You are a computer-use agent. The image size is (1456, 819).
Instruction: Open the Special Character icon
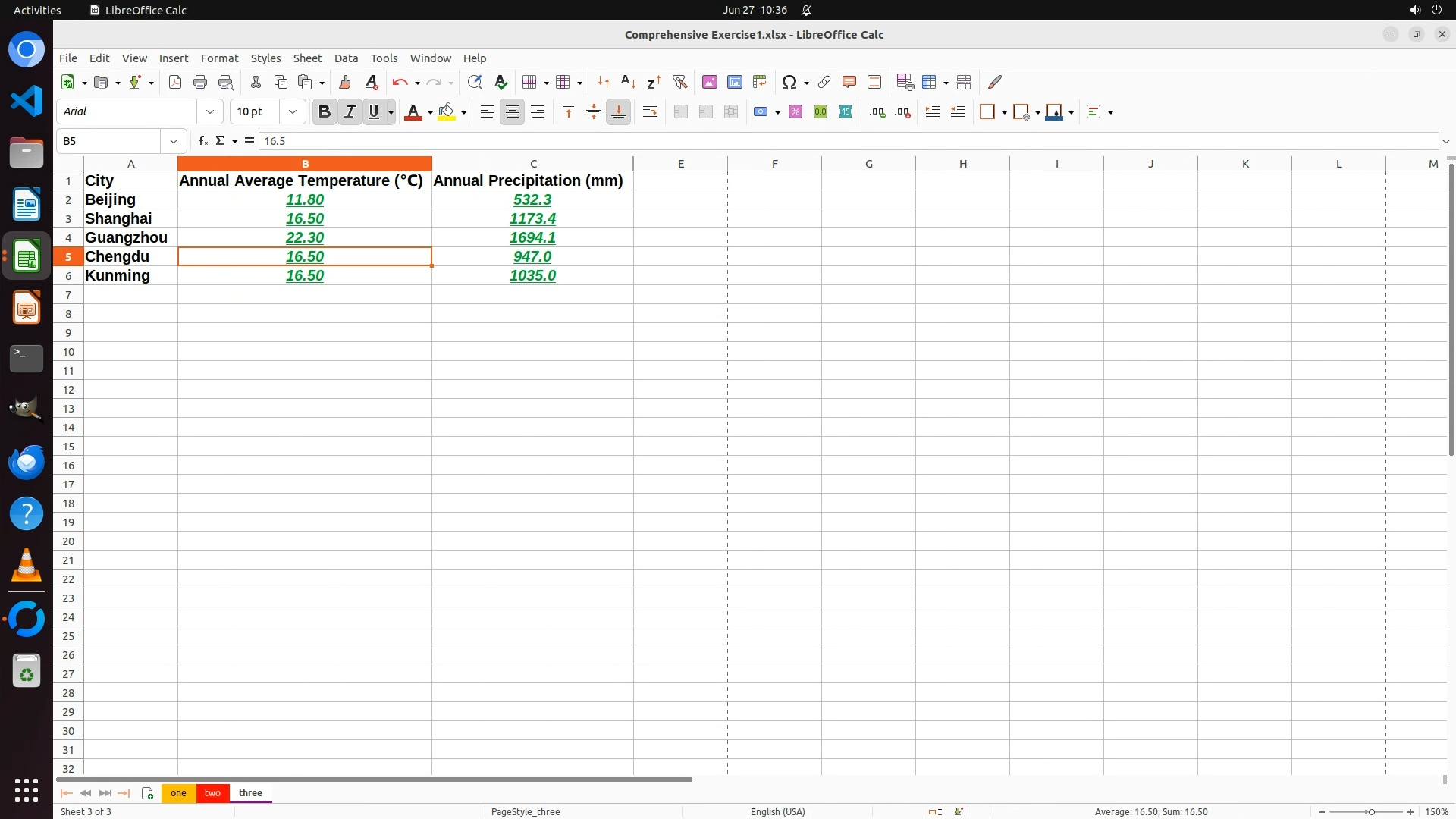(x=789, y=82)
